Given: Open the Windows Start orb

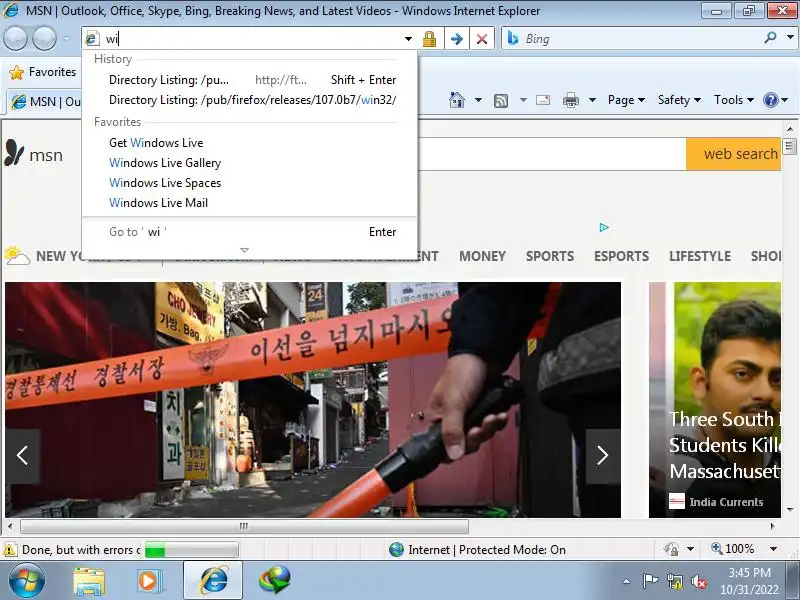Looking at the screenshot, I should coord(27,581).
